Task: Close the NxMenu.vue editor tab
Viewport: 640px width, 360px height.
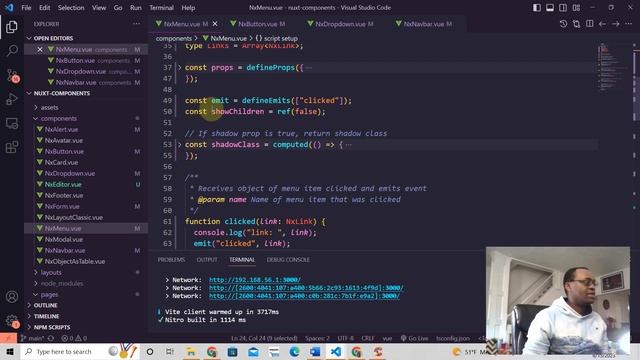Action: [215, 24]
